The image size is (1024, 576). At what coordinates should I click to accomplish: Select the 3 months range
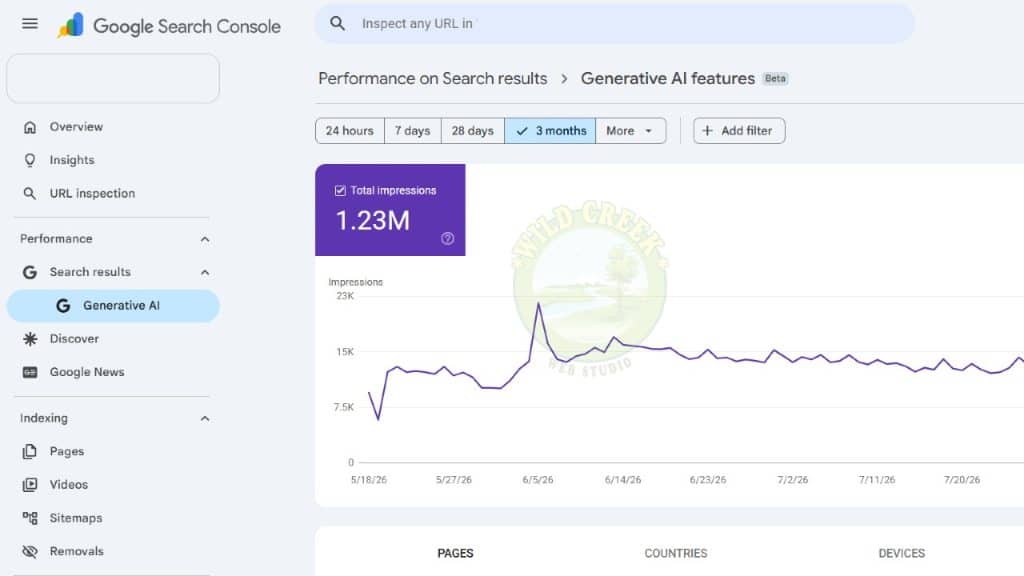click(551, 131)
